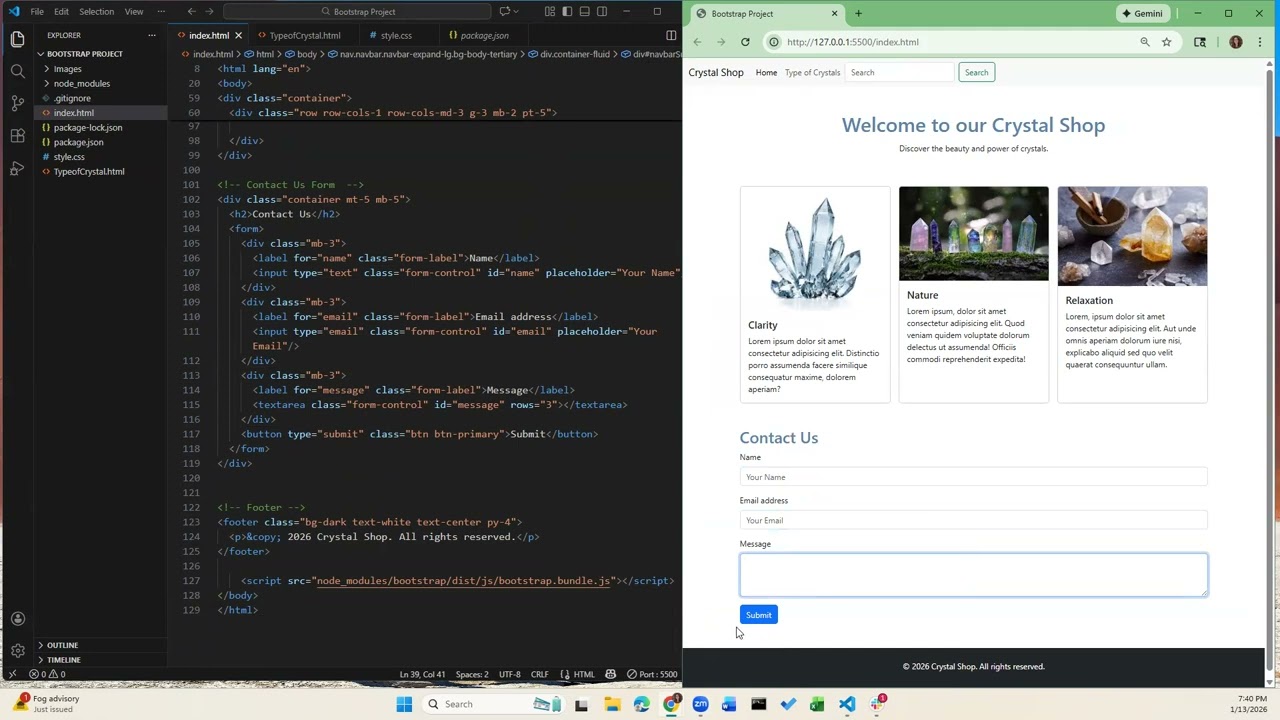1280x720 pixels.
Task: Go forward using VS Code navigation arrow
Action: point(209,11)
